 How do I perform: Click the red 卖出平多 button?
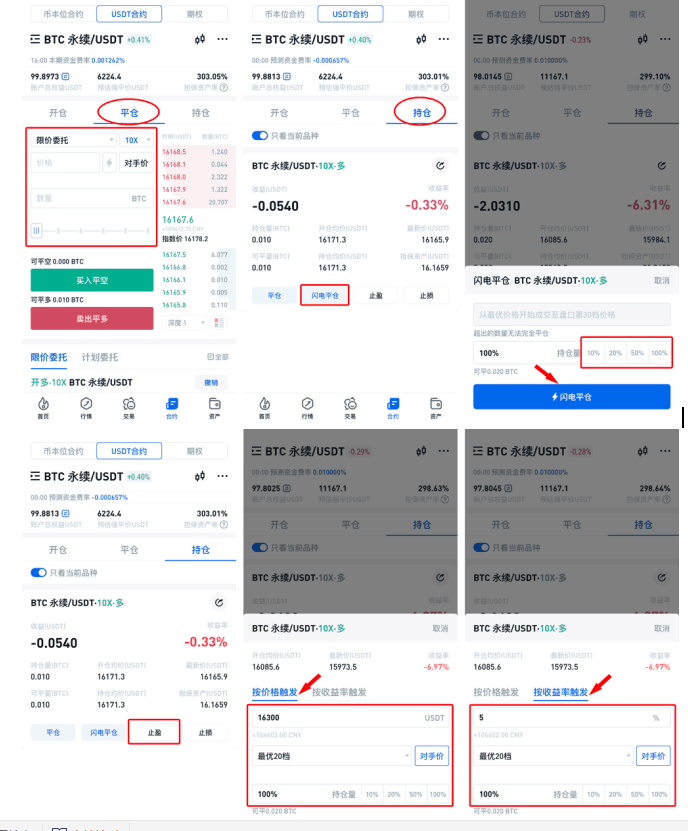click(92, 319)
